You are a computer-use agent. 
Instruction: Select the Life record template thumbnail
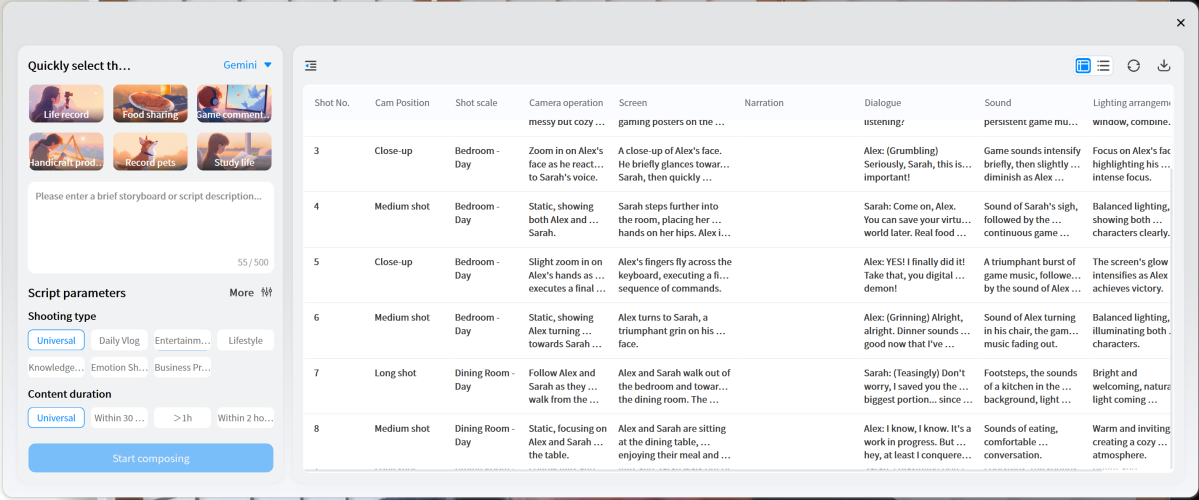click(x=66, y=103)
